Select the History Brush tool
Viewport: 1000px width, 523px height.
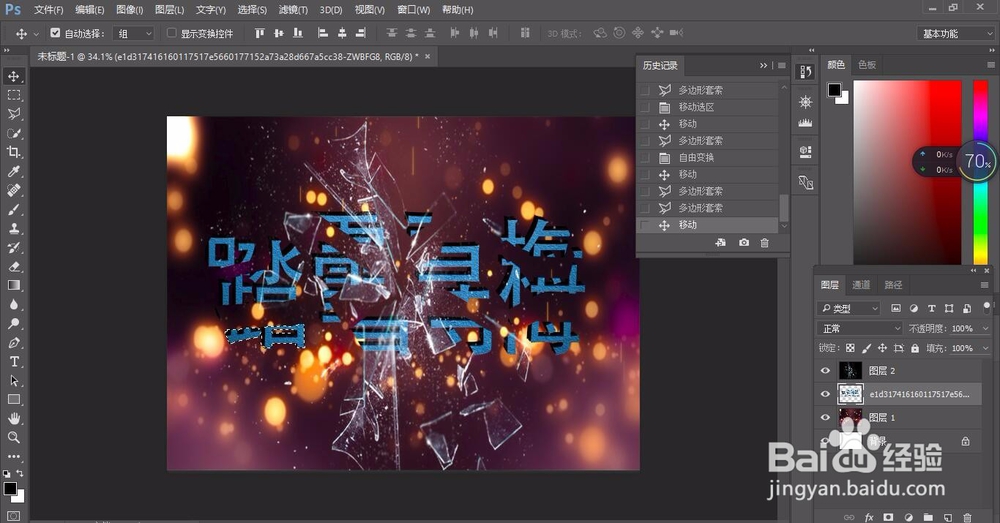click(x=13, y=247)
